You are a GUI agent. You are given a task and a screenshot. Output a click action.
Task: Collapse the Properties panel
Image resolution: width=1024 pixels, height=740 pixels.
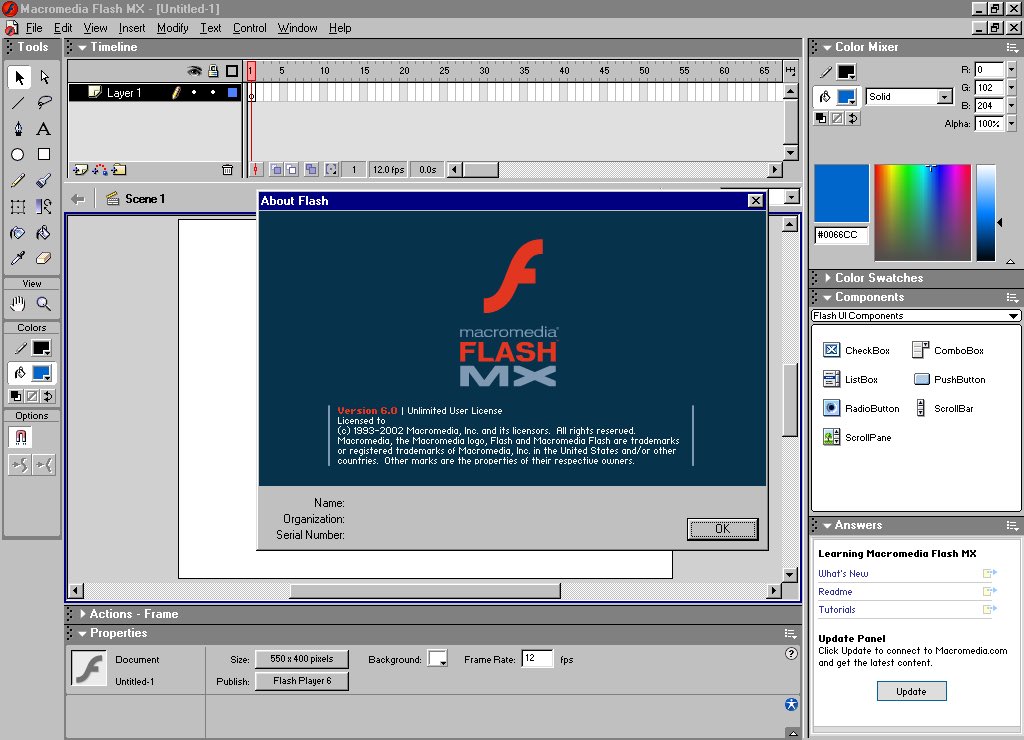coord(82,634)
